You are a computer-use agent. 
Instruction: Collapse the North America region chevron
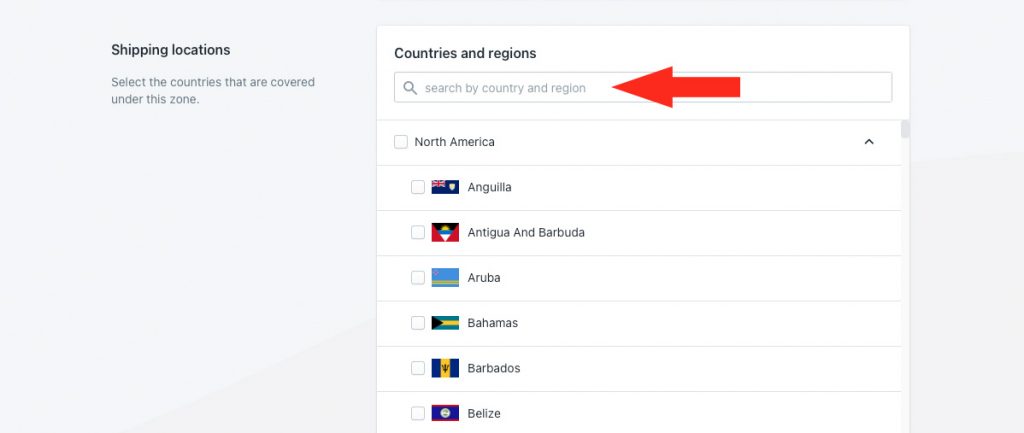[869, 142]
